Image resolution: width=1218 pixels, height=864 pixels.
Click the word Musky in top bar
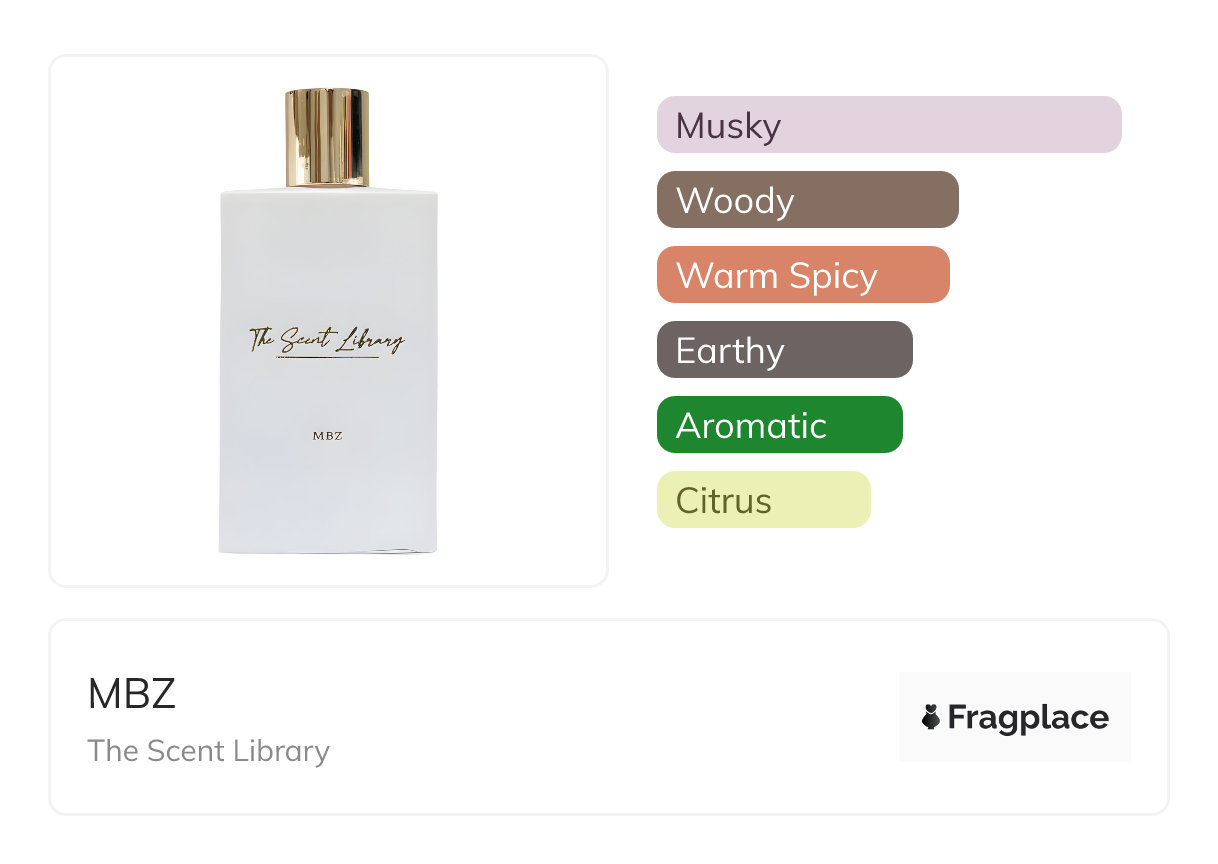point(728,126)
